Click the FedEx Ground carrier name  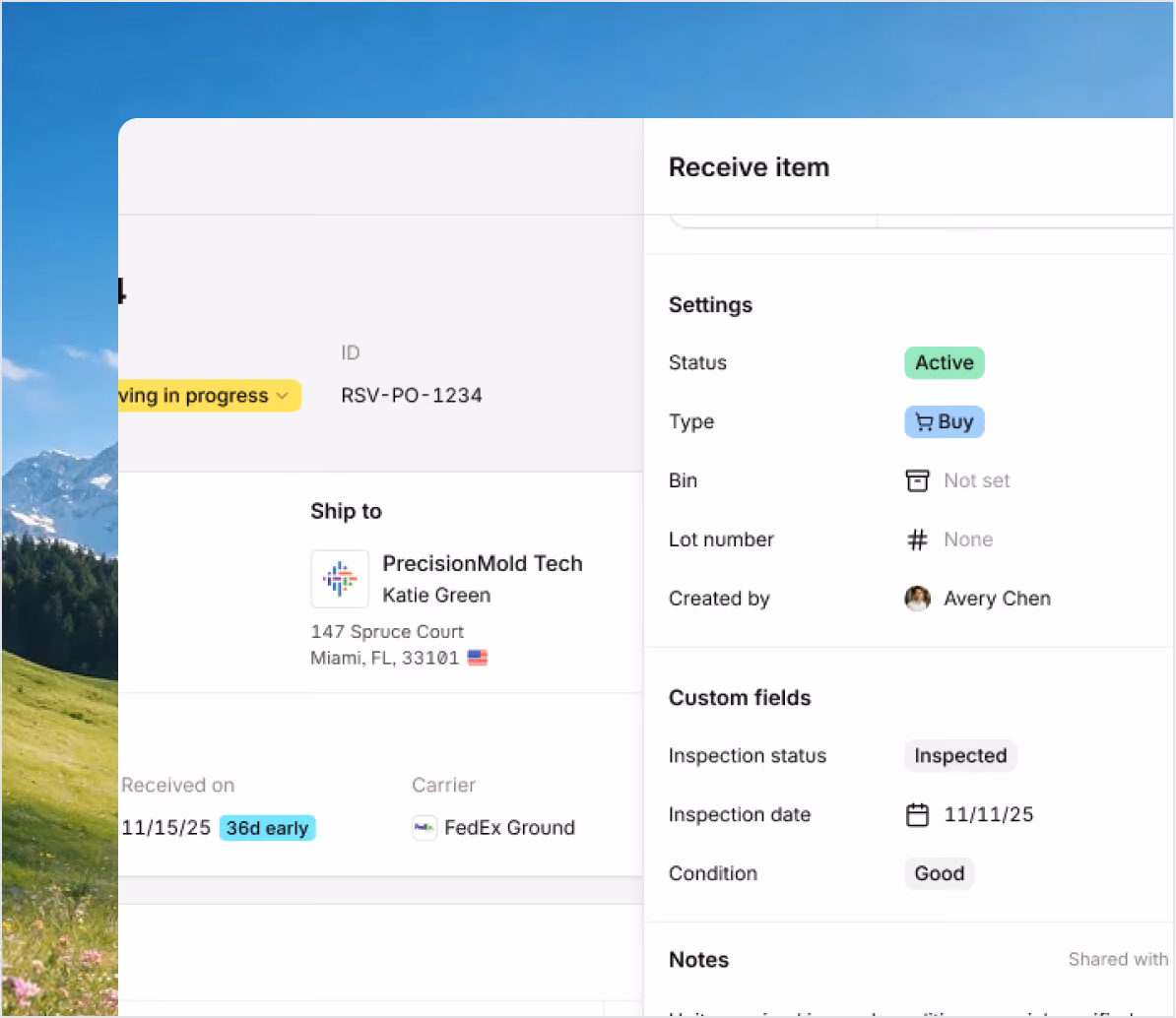click(509, 828)
